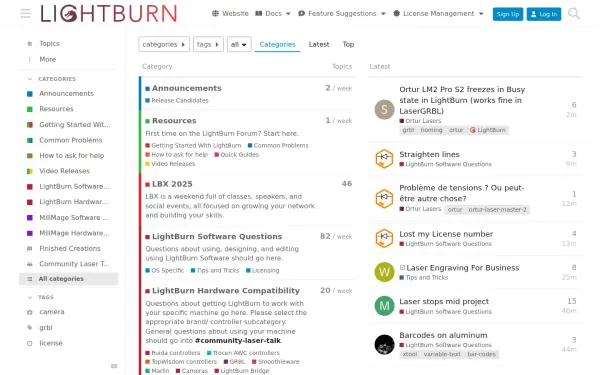The height and width of the screenshot is (375, 600).
Task: Open Barcodes on aluminum topic
Action: coord(443,335)
